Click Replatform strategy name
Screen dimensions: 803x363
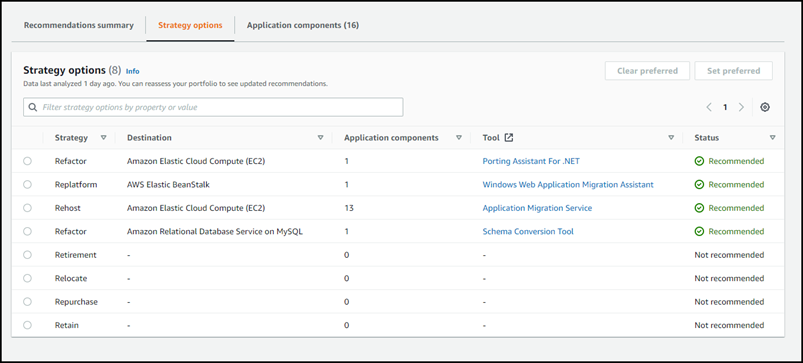point(76,185)
